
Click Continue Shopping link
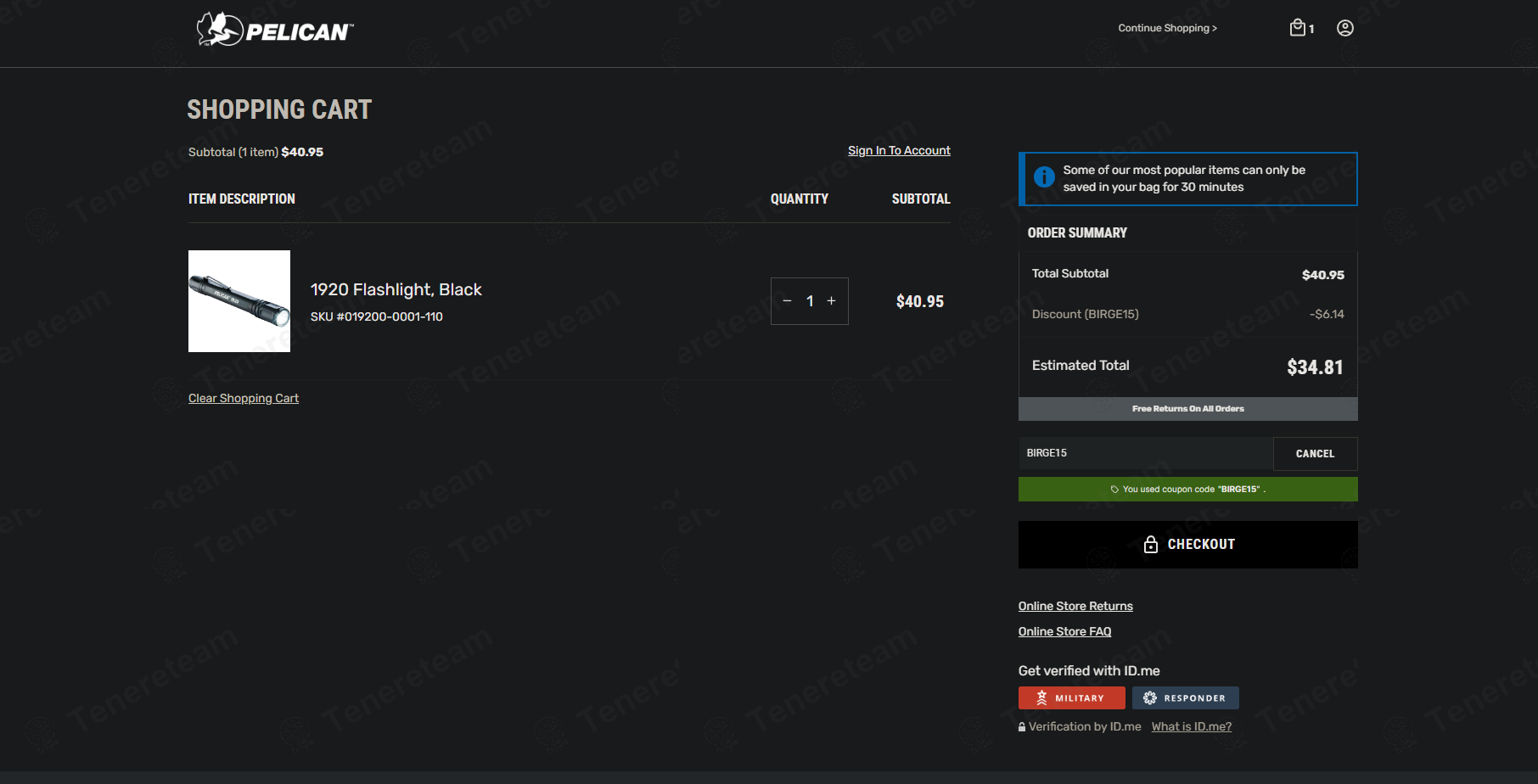tap(1167, 28)
